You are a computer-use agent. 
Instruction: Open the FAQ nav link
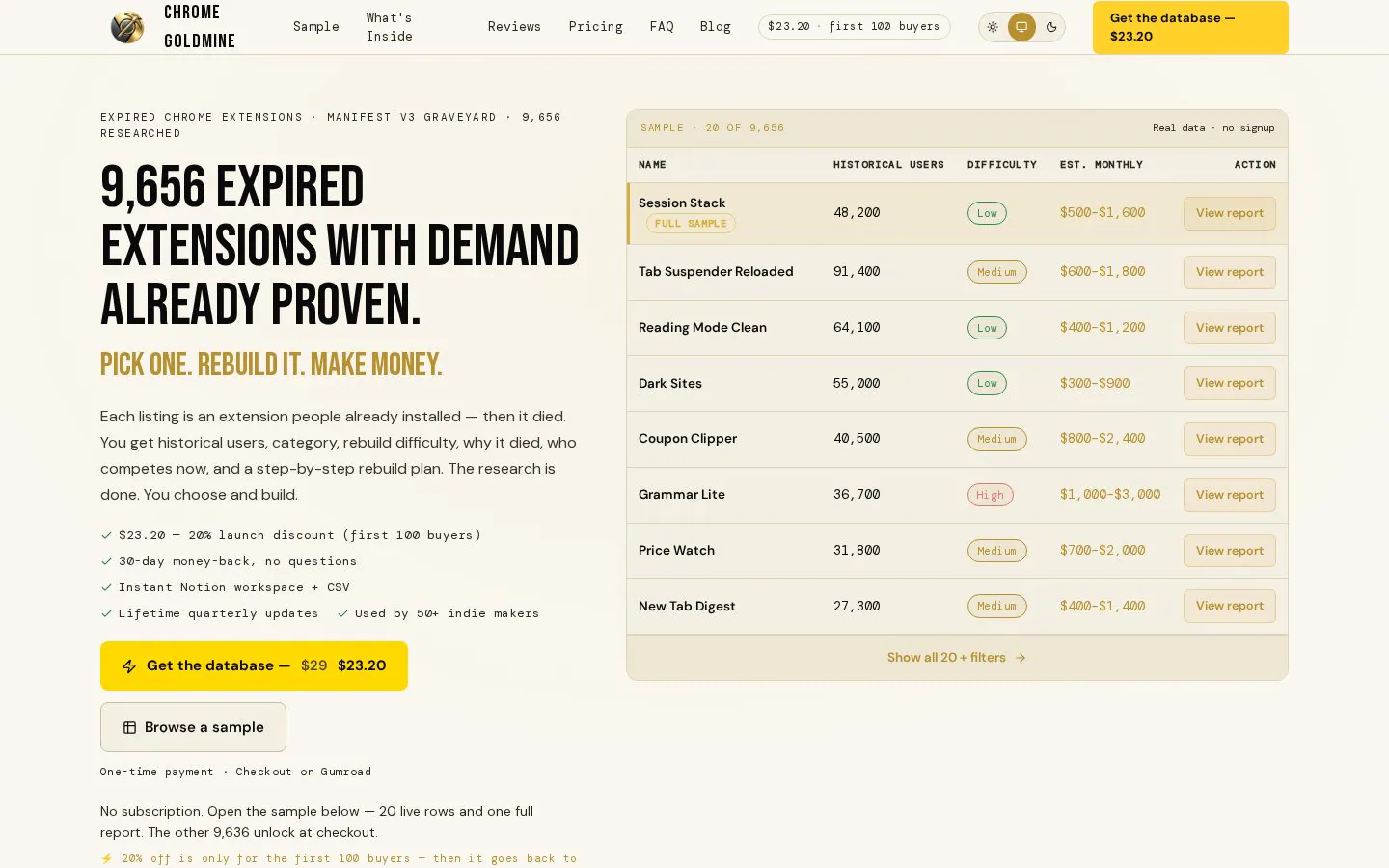click(x=662, y=27)
